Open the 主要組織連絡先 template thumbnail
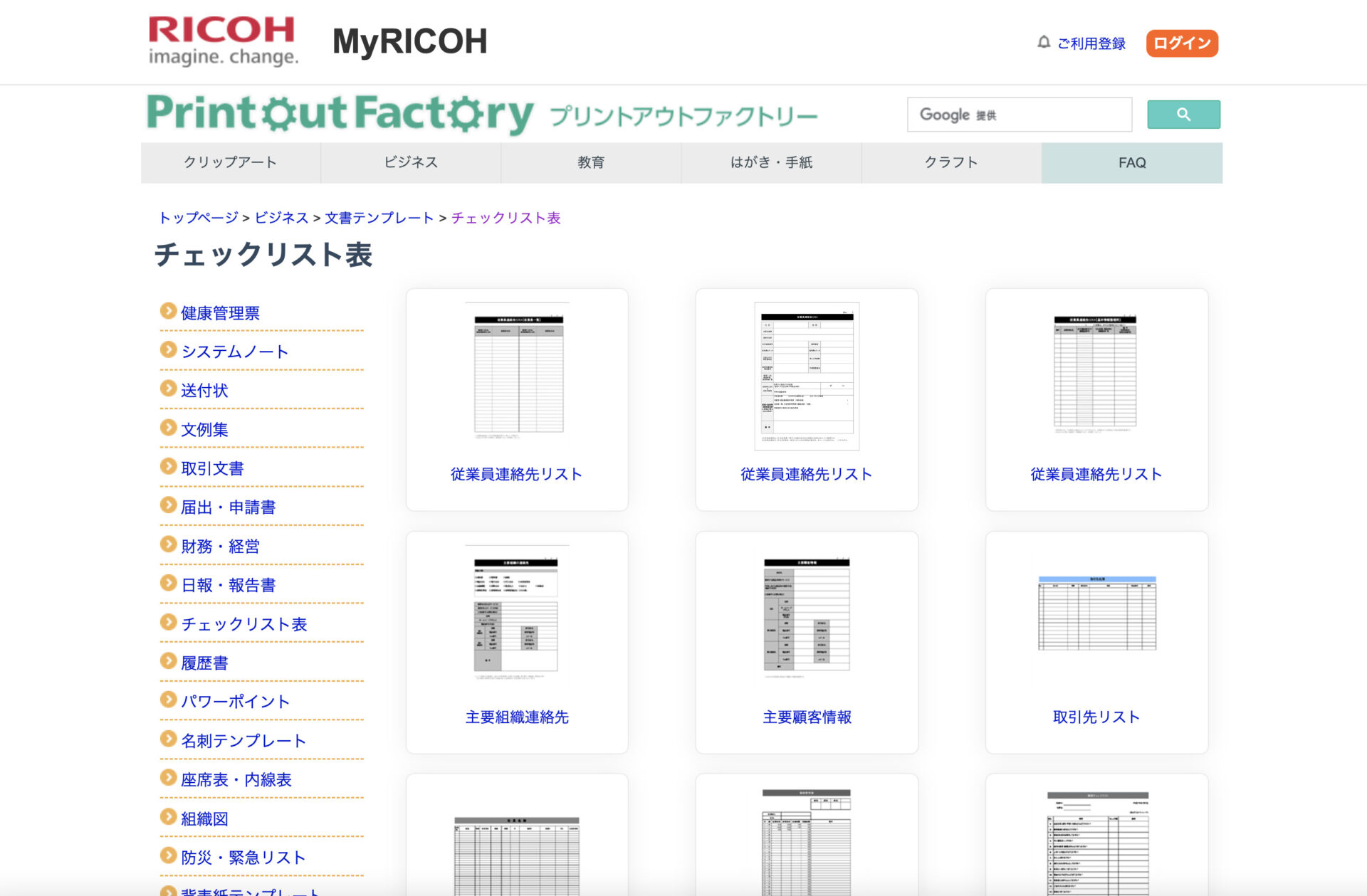Viewport: 1367px width, 896px height. pyautogui.click(x=516, y=616)
